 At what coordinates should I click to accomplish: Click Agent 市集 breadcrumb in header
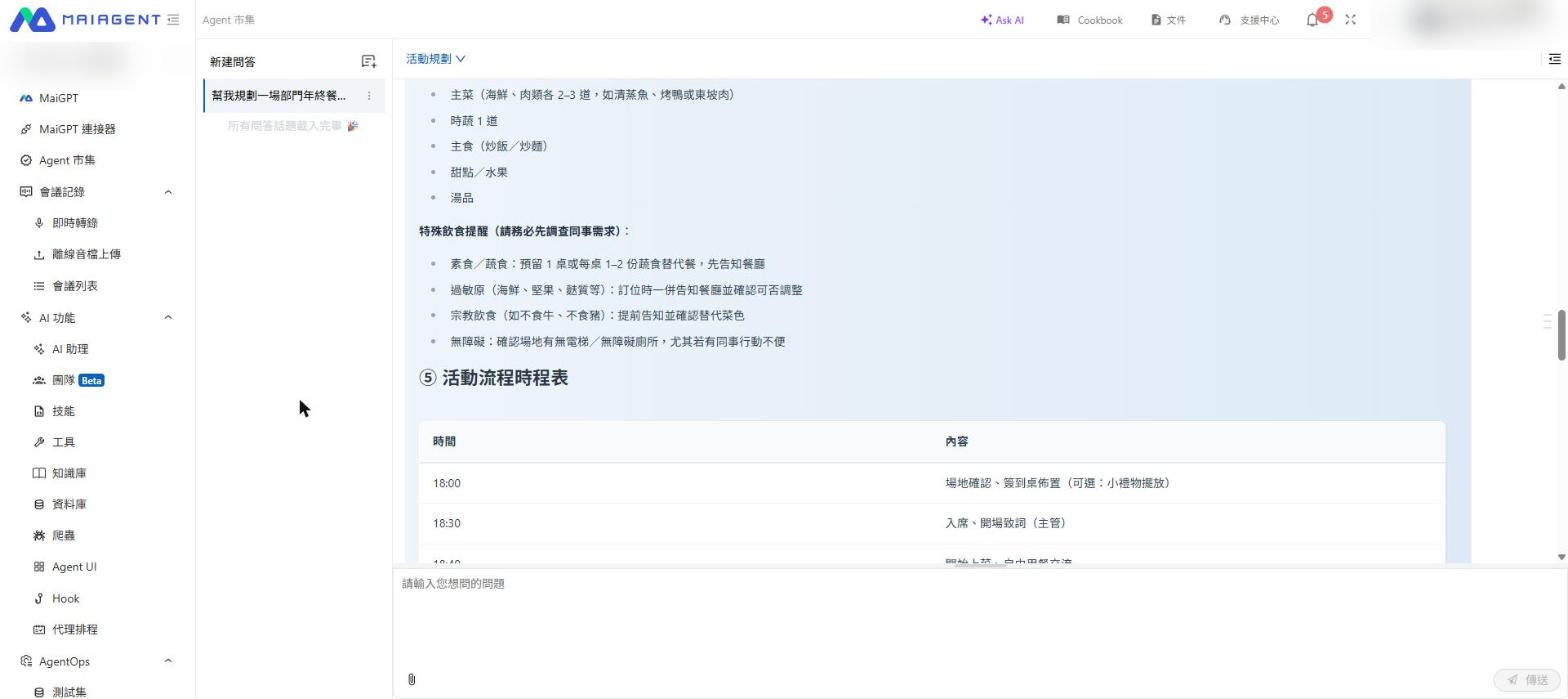(228, 20)
